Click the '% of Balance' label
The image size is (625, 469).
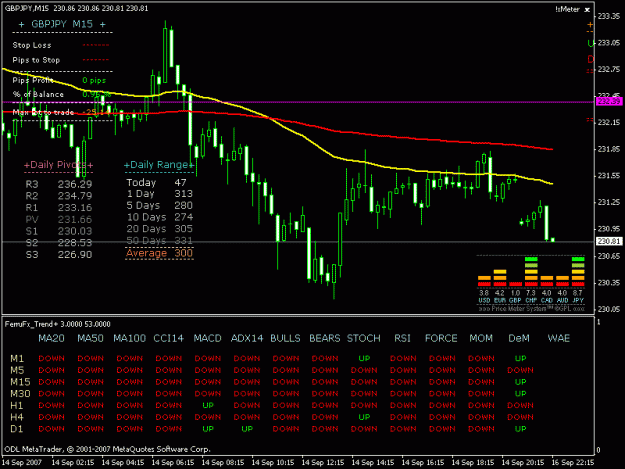tap(38, 94)
